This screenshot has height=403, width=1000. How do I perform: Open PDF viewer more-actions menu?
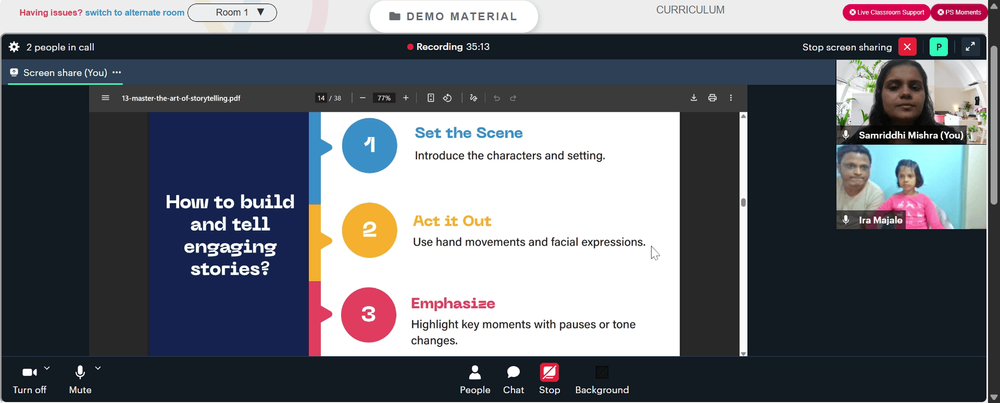731,98
